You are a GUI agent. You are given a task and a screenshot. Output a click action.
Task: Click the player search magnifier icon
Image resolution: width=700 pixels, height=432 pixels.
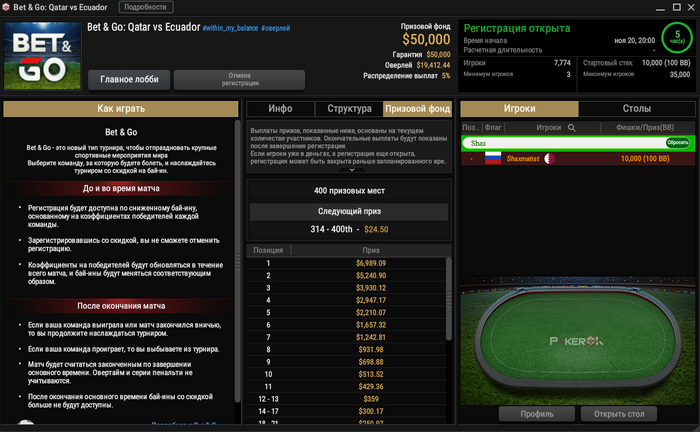[571, 128]
